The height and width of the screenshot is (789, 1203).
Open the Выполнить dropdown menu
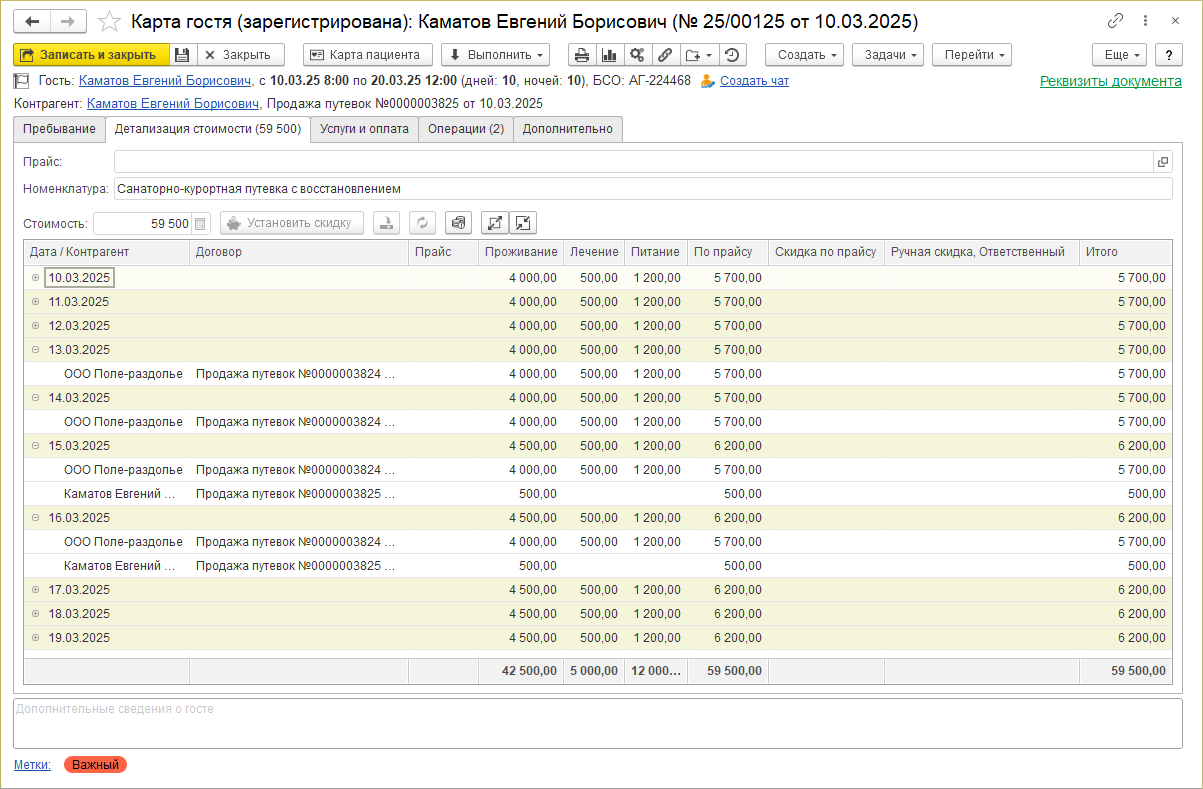(x=495, y=55)
